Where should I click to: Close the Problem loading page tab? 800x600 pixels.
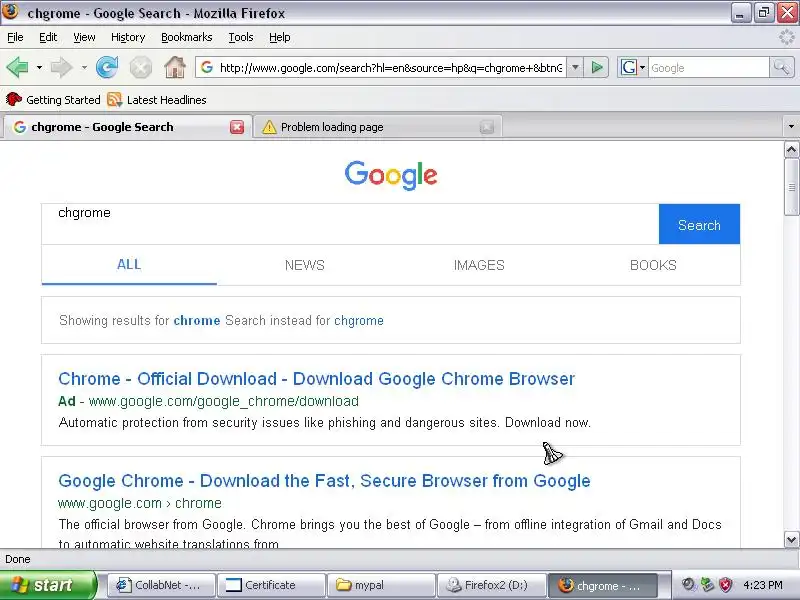(487, 127)
